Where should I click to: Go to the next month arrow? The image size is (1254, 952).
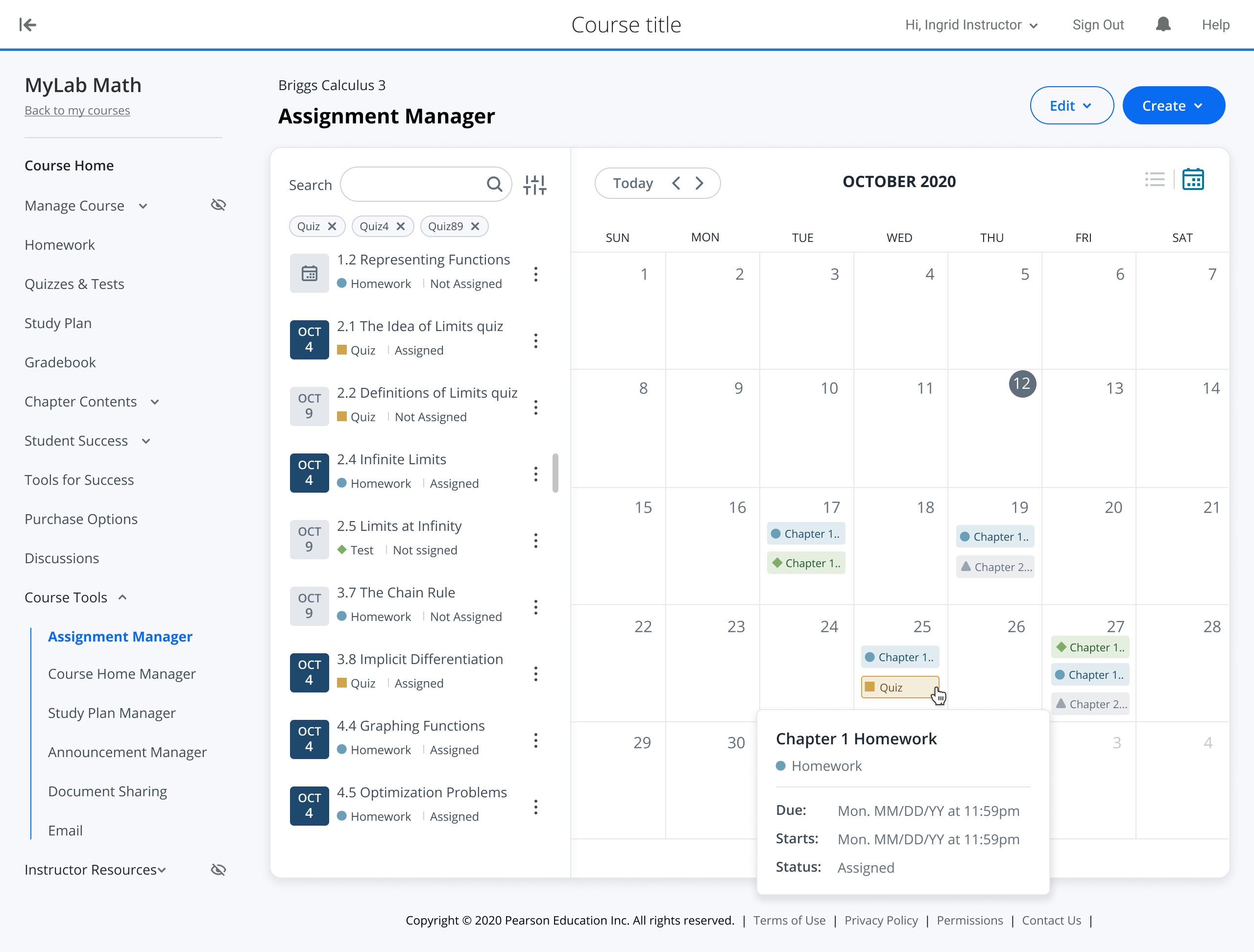tap(699, 183)
